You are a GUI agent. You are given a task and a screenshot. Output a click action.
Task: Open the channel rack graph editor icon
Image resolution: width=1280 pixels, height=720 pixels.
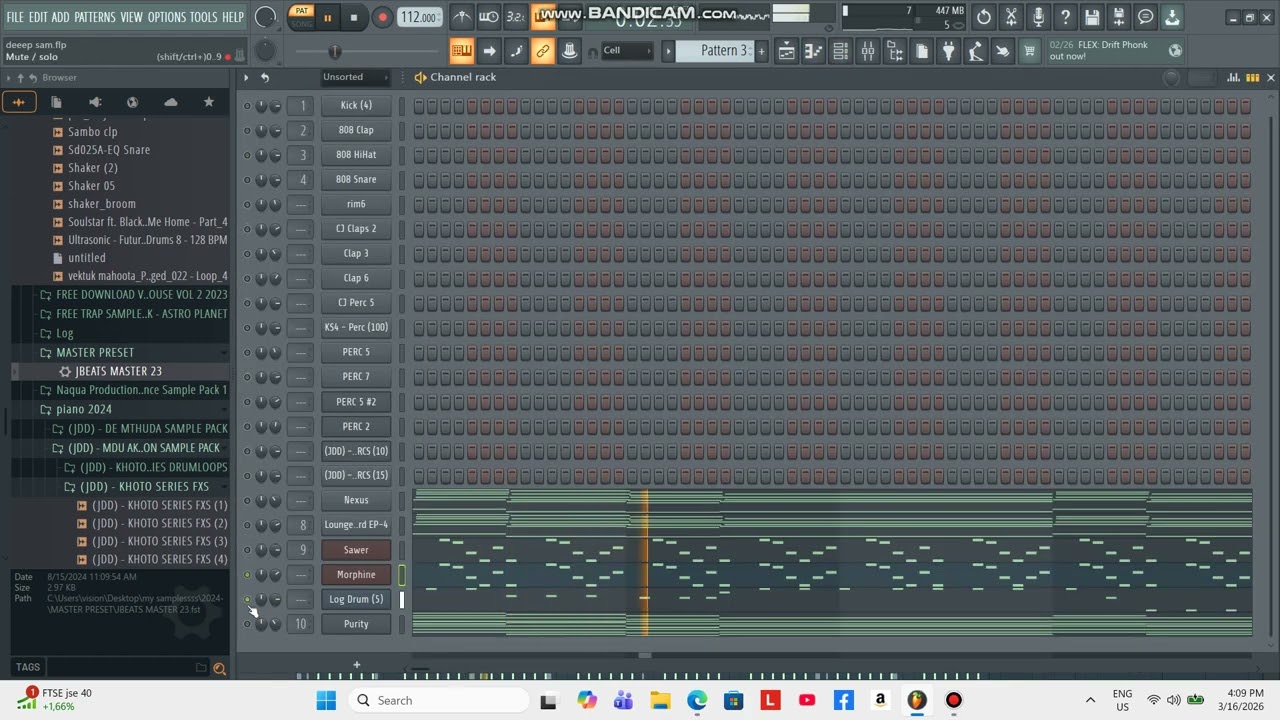(x=1234, y=78)
